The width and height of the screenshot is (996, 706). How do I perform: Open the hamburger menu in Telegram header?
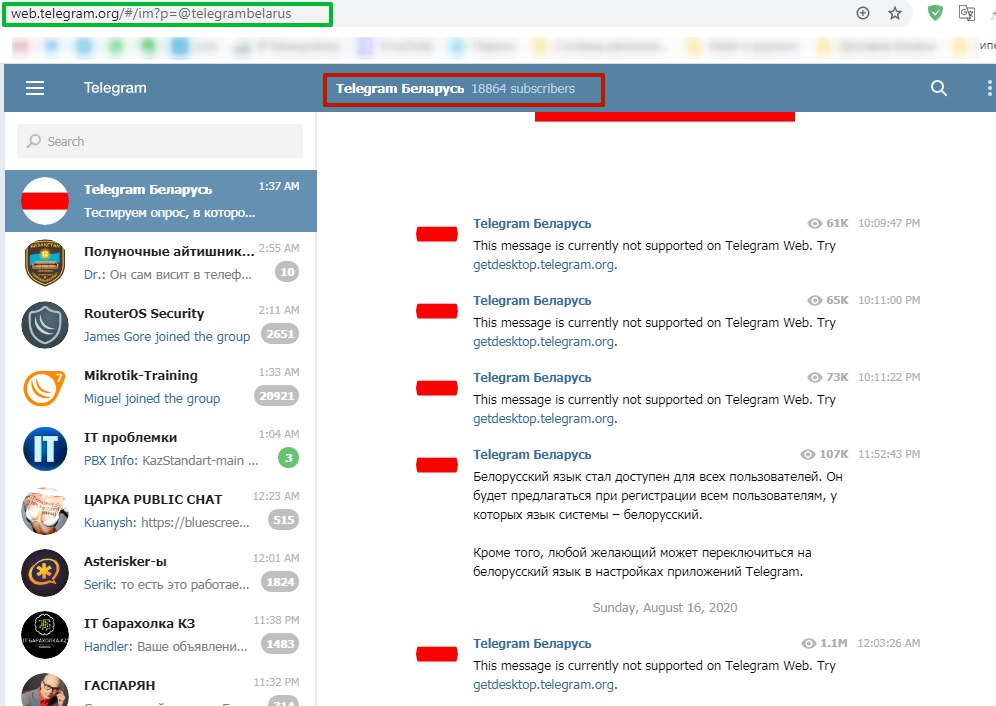click(x=35, y=88)
